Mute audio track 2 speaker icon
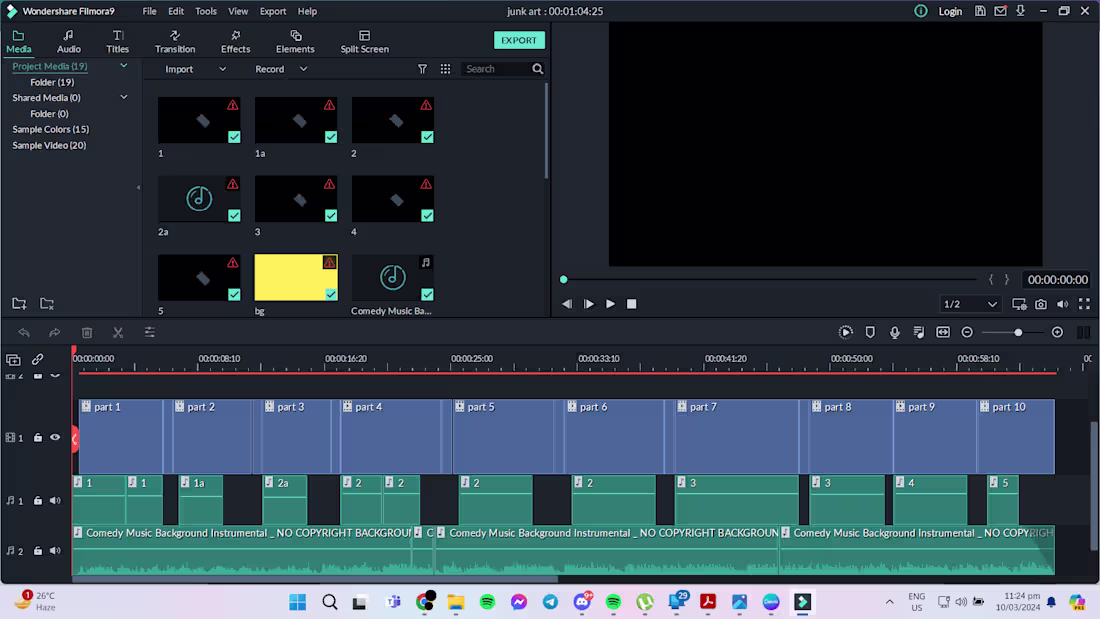1100x619 pixels. click(x=55, y=551)
